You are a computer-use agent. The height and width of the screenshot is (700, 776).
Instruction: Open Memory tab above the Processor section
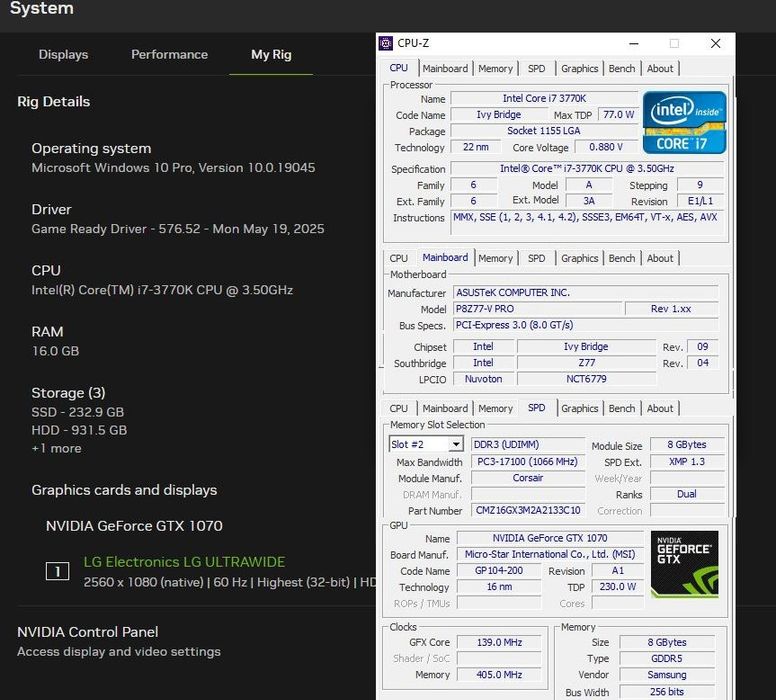495,68
